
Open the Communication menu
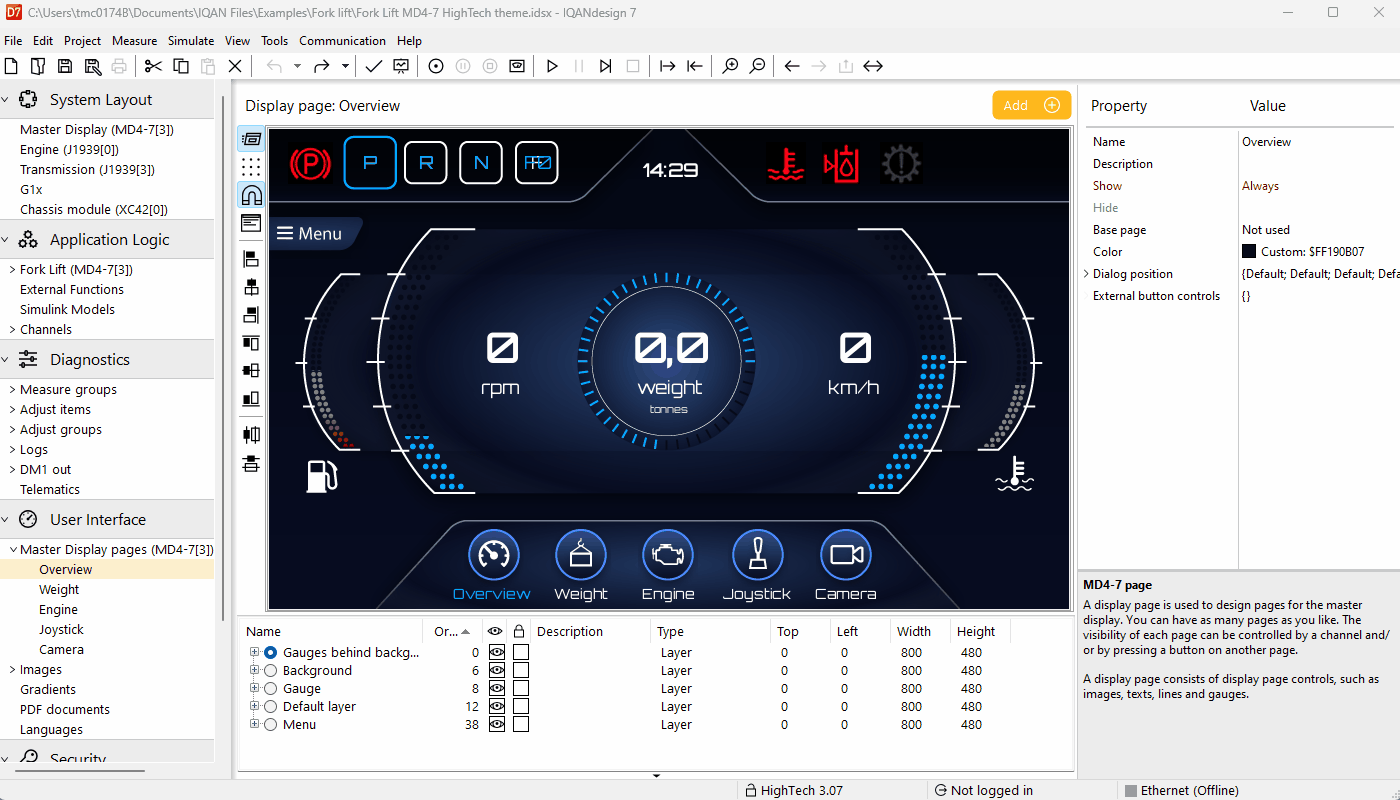(x=342, y=41)
